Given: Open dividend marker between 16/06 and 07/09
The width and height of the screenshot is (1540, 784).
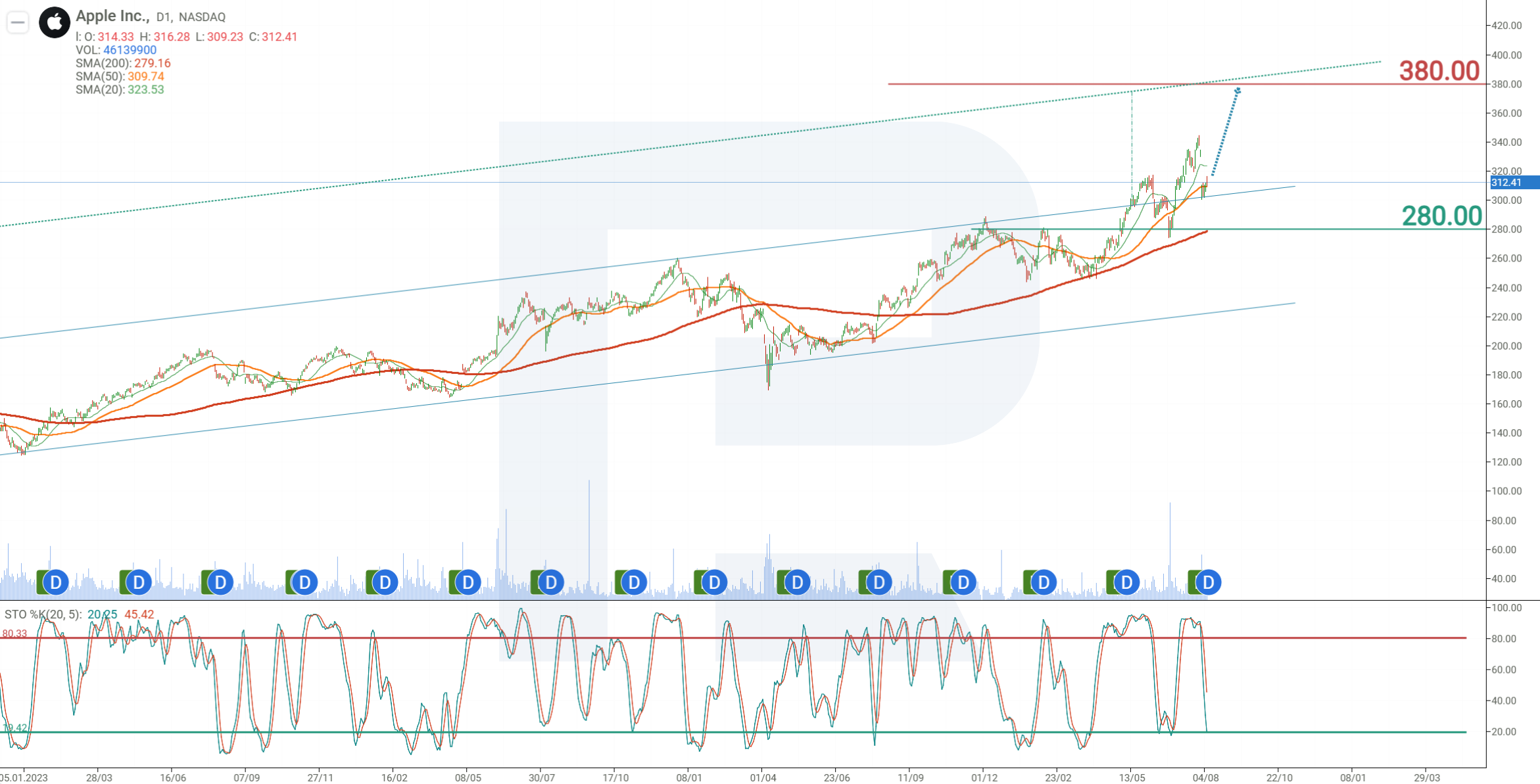Looking at the screenshot, I should (x=220, y=582).
